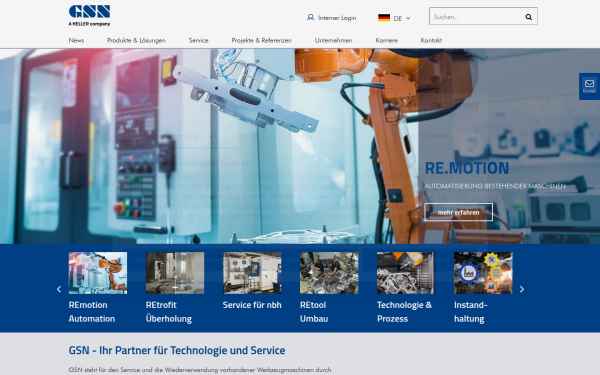Open the Instandhaltung gears thumbnail
600x375 pixels.
point(483,273)
